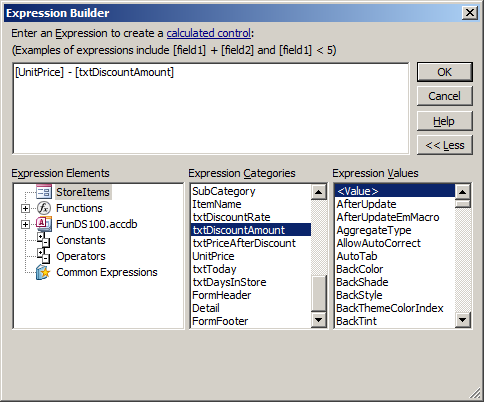
Task: Select StoreItems in Expression Elements
Action: pyautogui.click(x=83, y=192)
